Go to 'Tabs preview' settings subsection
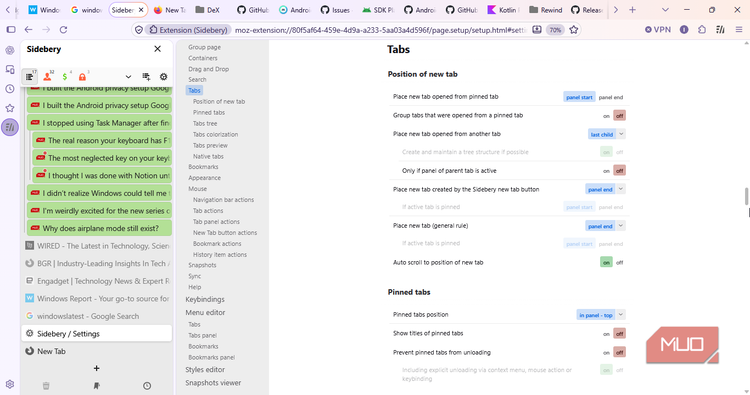Viewport: 750px width, 395px height. (210, 145)
